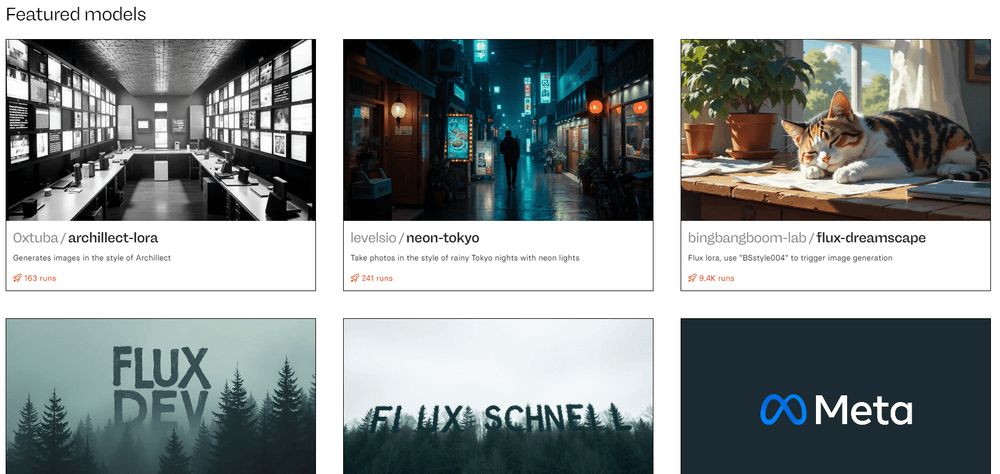Click the rocket icon beside 241 runs
The width and height of the screenshot is (1000, 474).
tap(355, 278)
